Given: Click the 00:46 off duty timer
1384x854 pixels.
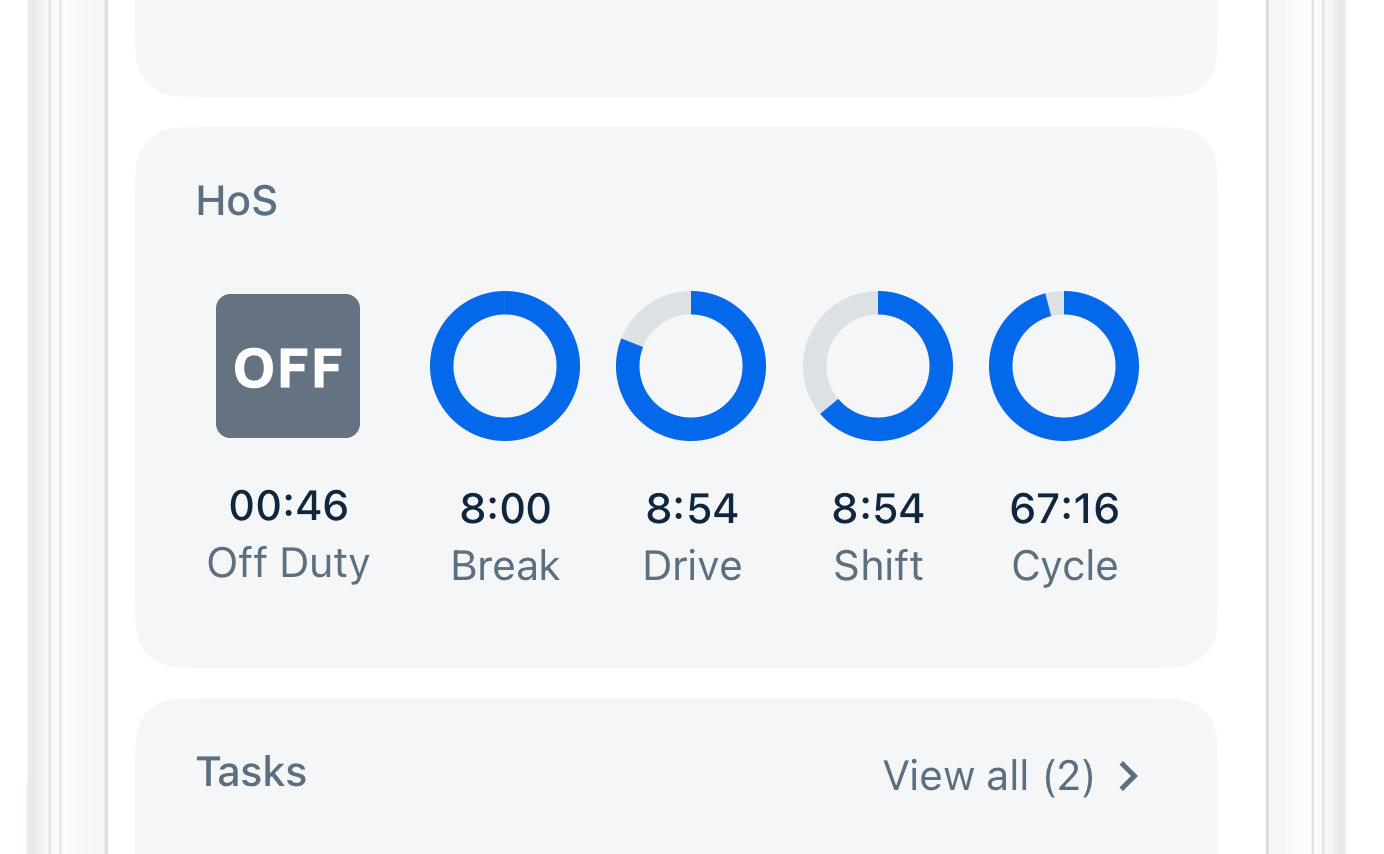Looking at the screenshot, I should (288, 506).
